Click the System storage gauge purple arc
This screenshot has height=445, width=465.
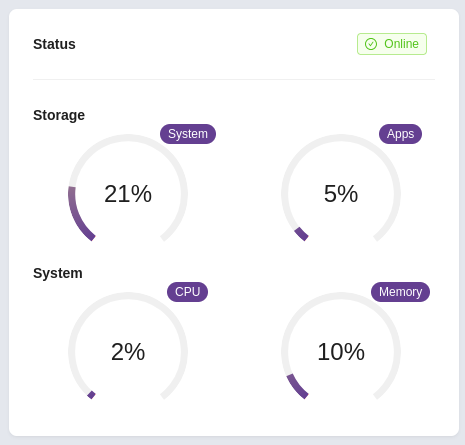click(x=75, y=217)
